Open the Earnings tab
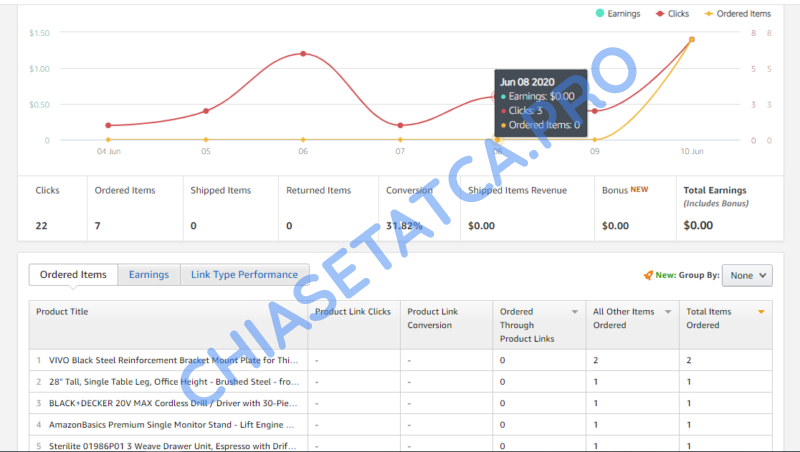The image size is (800, 452). (148, 274)
